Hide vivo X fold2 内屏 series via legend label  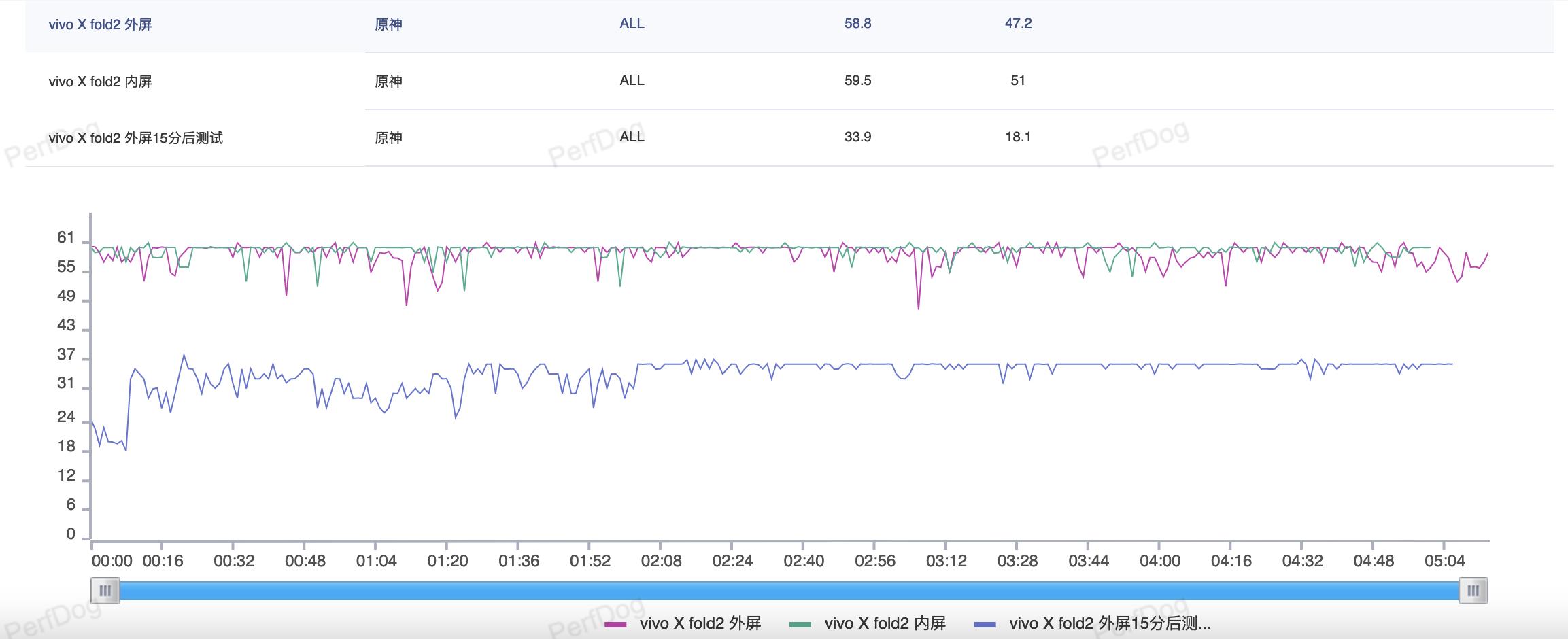click(885, 623)
